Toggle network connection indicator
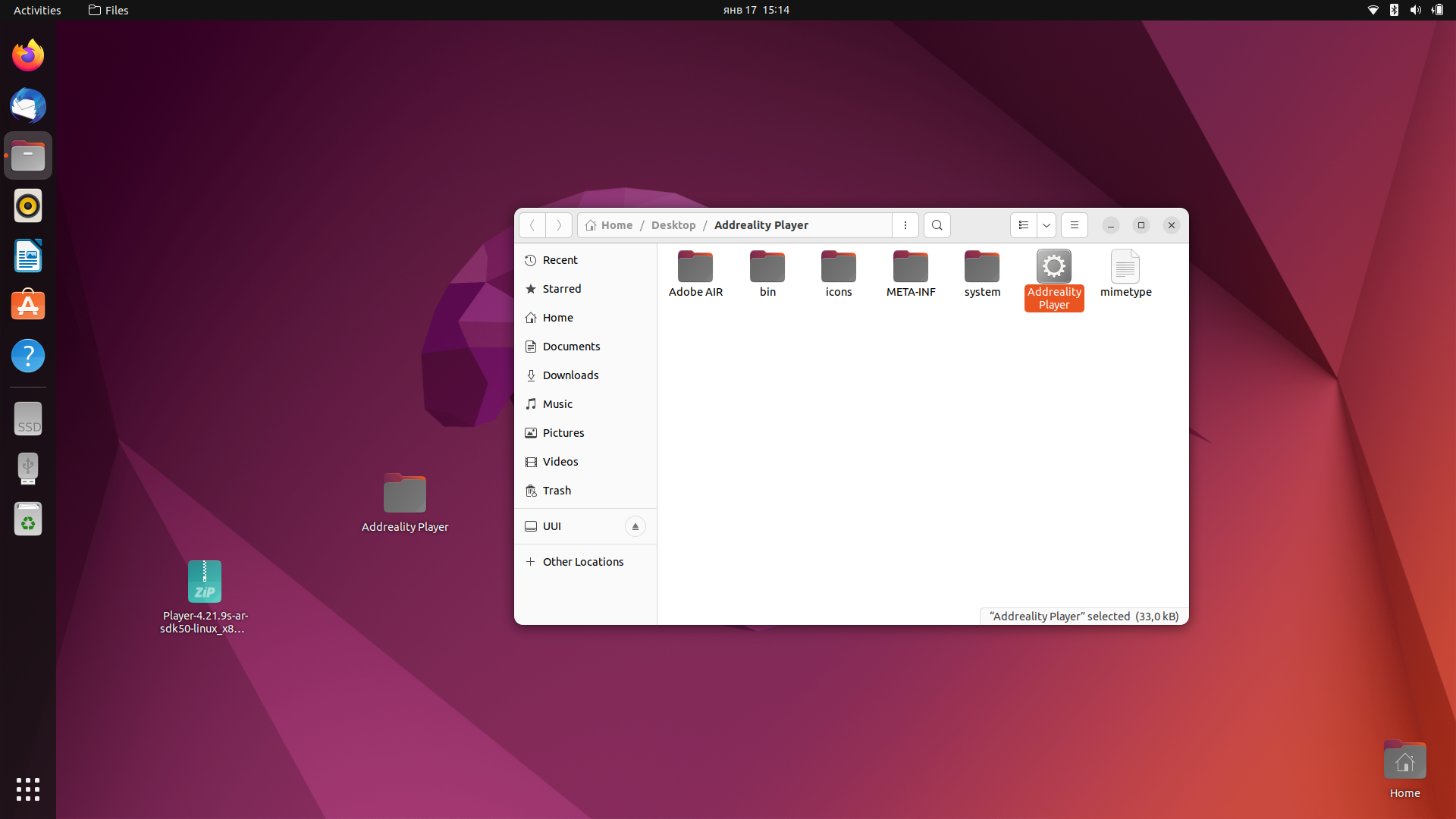 (x=1374, y=10)
